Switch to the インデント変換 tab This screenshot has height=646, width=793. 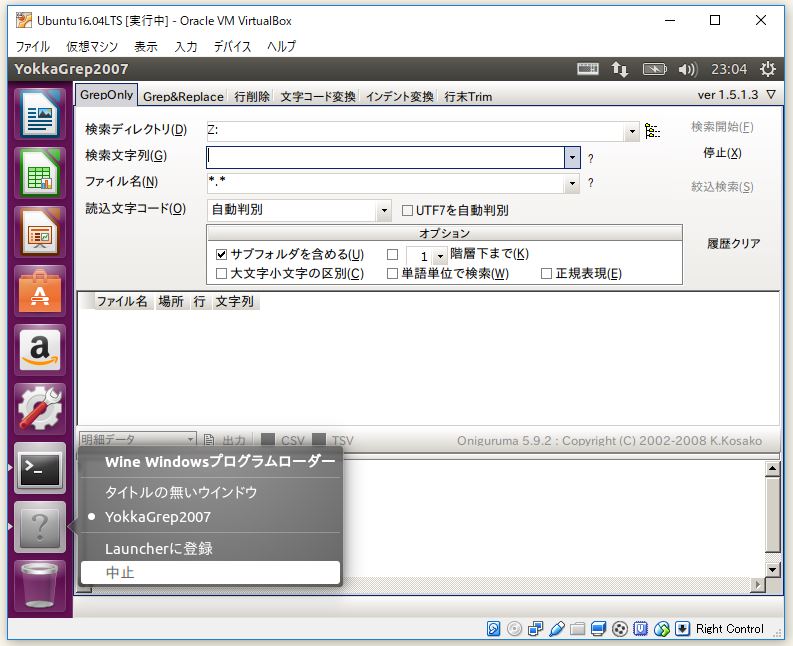(x=400, y=97)
